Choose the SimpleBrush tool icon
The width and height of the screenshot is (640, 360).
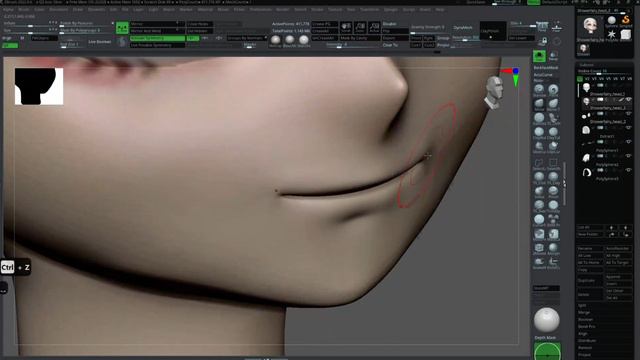[625, 21]
